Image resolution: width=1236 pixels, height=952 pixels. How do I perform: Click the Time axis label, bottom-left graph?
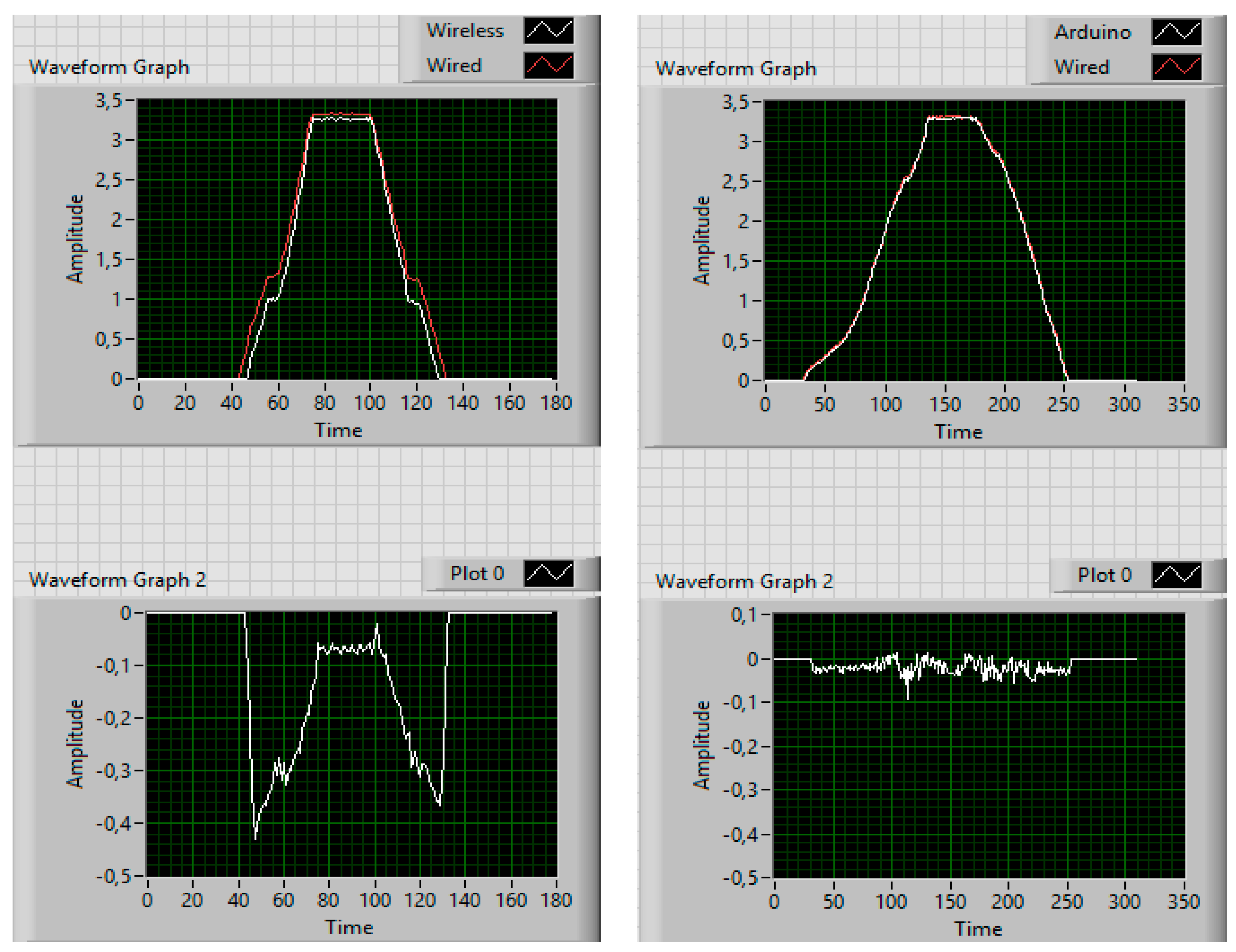point(349,928)
